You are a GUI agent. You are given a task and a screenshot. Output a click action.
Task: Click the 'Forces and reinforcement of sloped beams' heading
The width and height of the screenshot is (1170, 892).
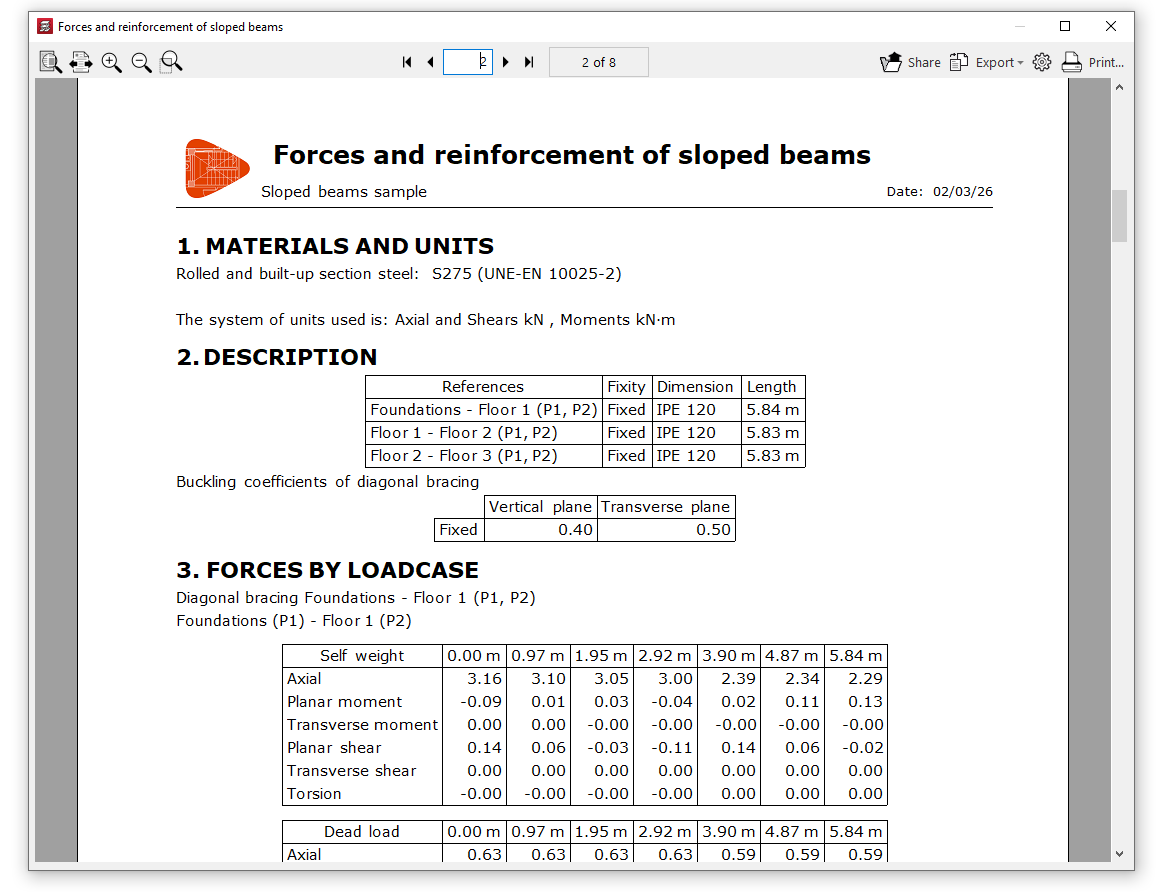tap(572, 155)
